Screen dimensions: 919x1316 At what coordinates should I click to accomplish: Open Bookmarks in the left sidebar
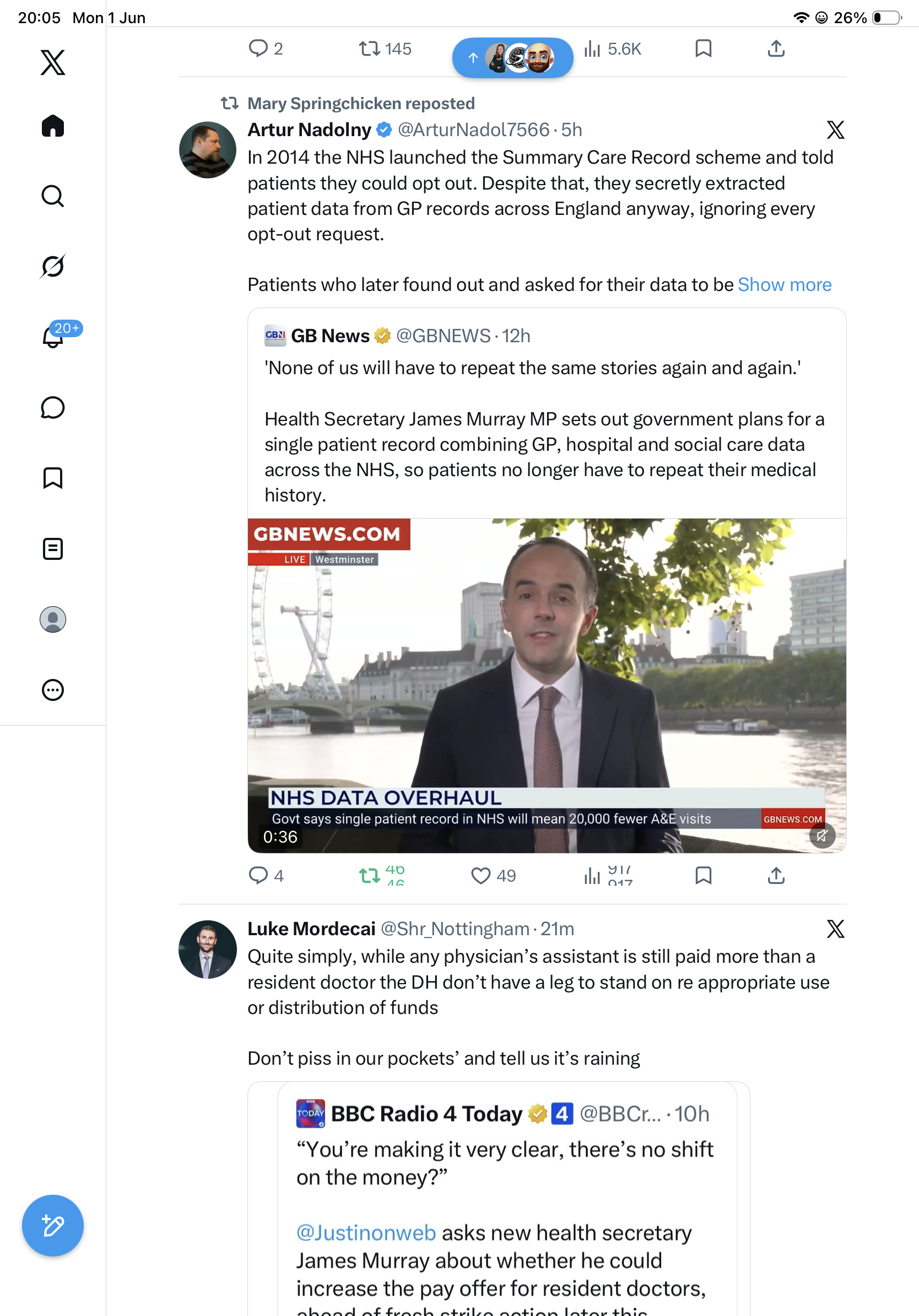click(x=53, y=478)
